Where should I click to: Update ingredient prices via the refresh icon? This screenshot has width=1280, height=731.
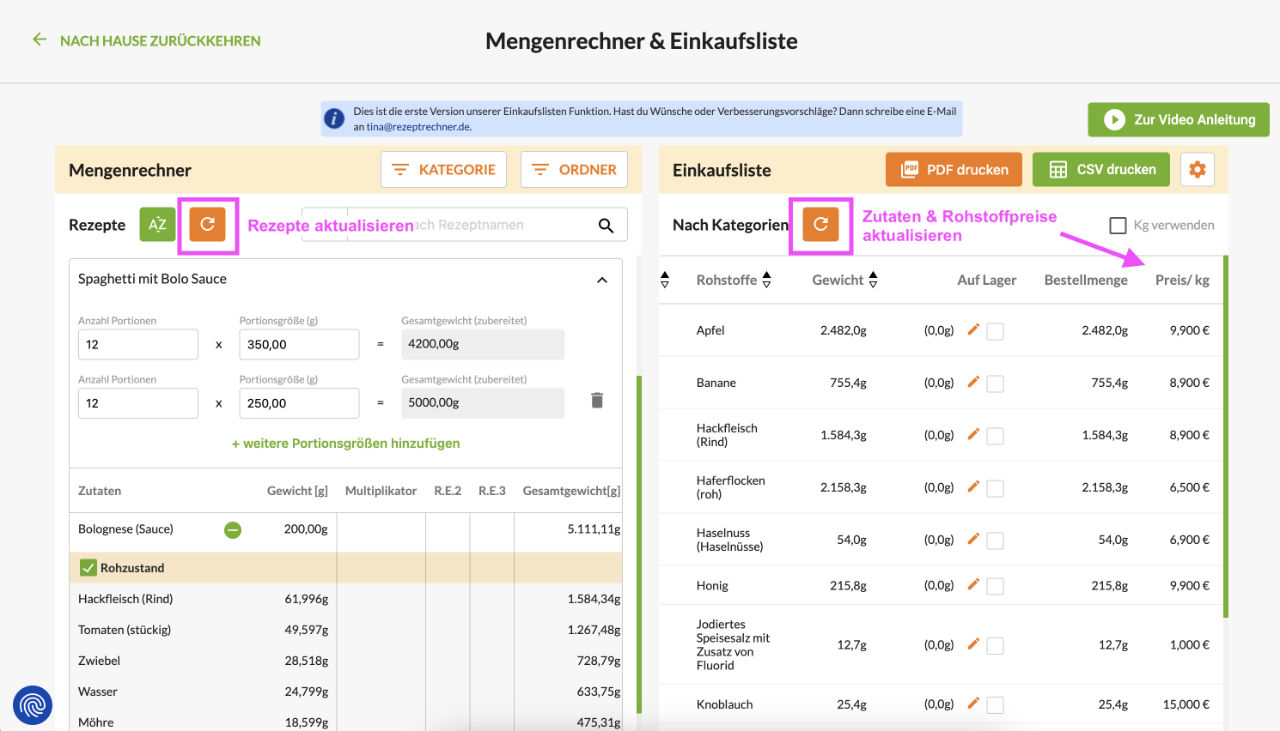point(820,225)
